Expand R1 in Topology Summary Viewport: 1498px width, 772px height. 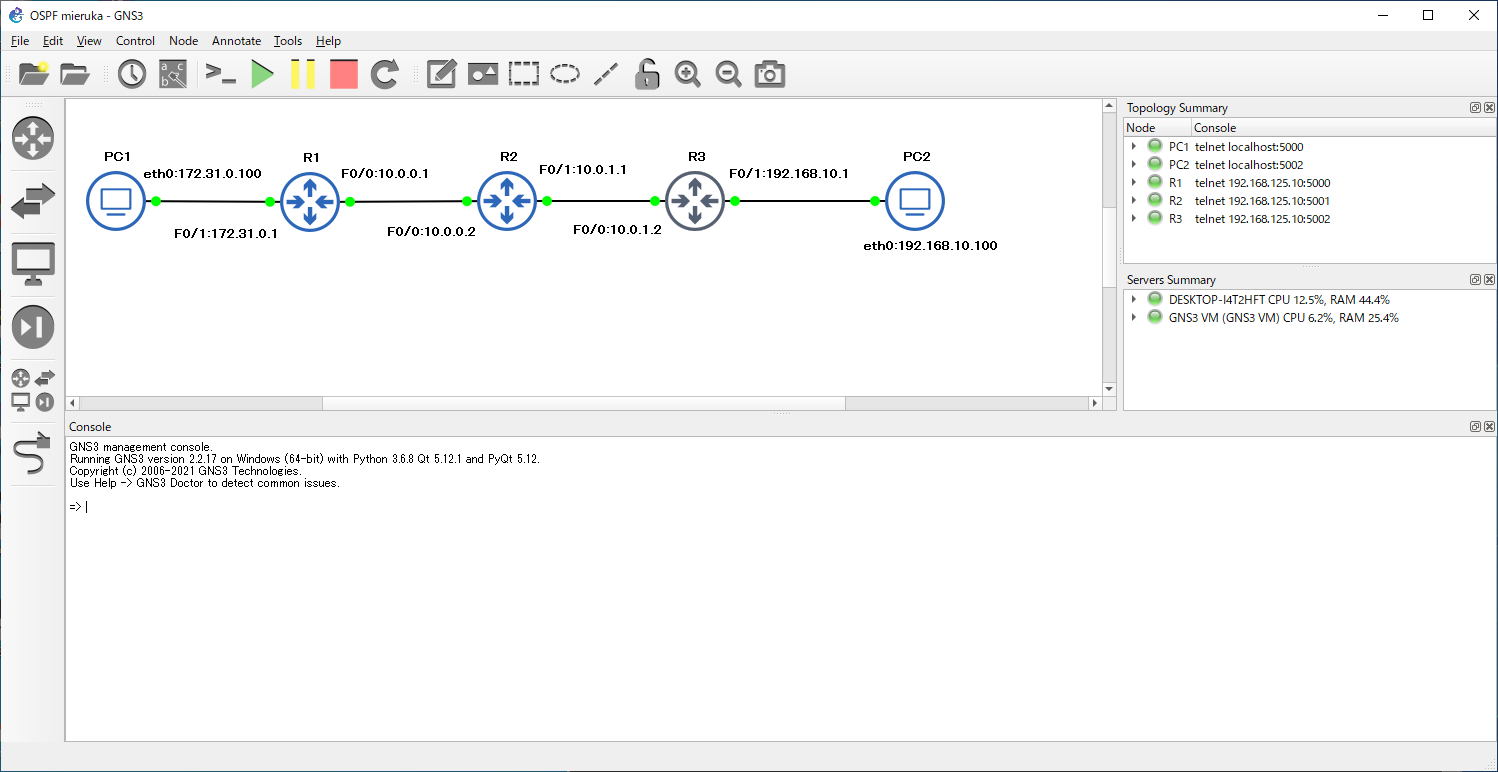click(x=1134, y=183)
